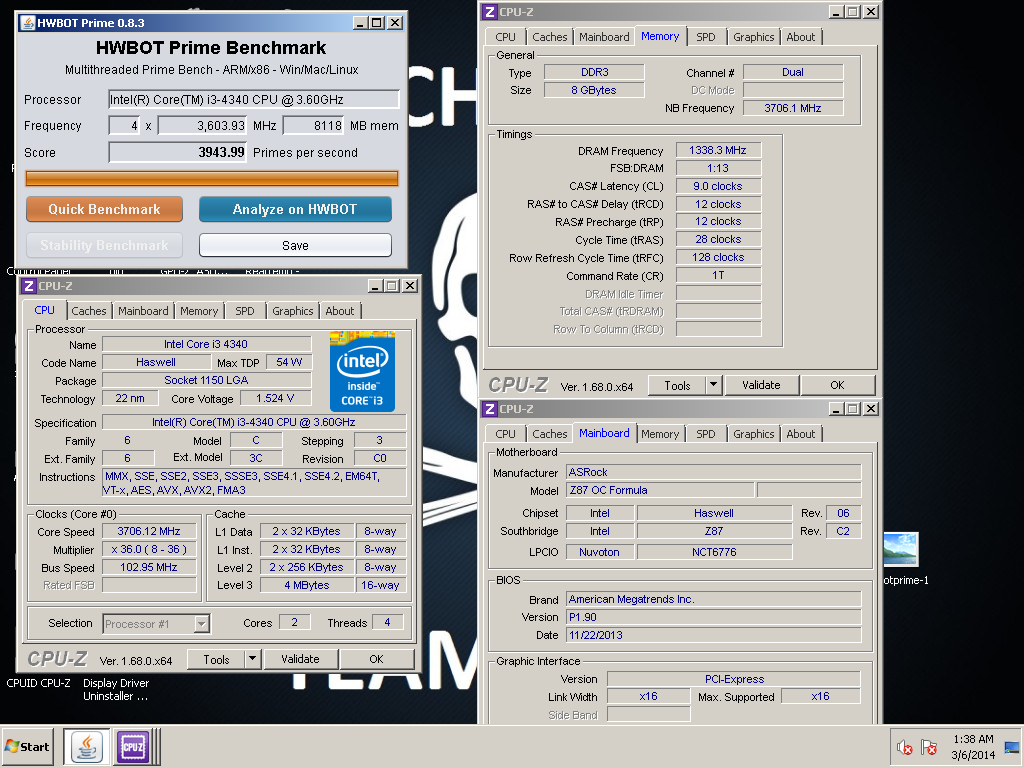Click OK in Memory window

tap(838, 385)
